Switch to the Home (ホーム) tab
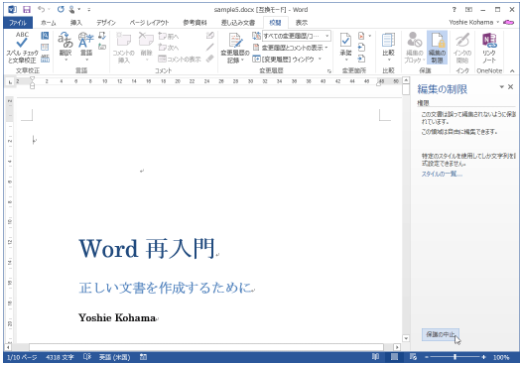520x365 pixels. click(x=48, y=22)
